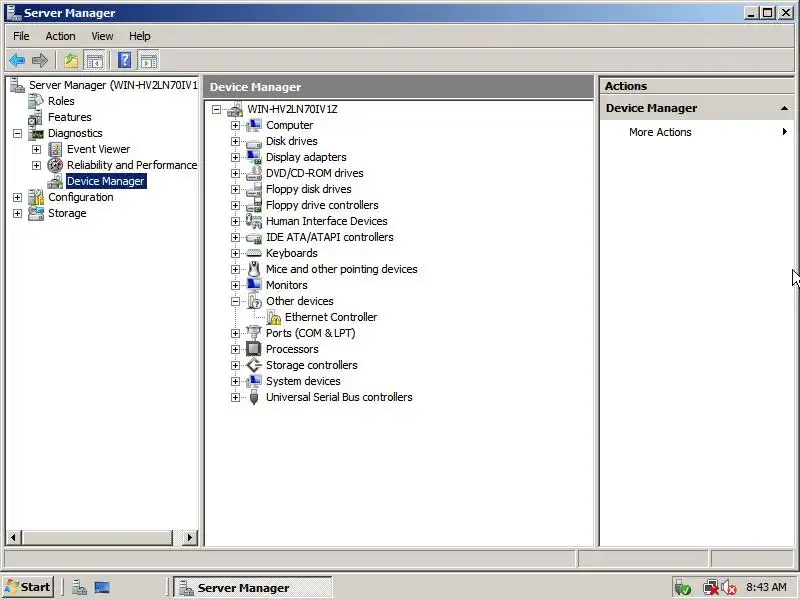Click the Server Manager taskbar button
This screenshot has height=600, width=800.
click(x=253, y=588)
